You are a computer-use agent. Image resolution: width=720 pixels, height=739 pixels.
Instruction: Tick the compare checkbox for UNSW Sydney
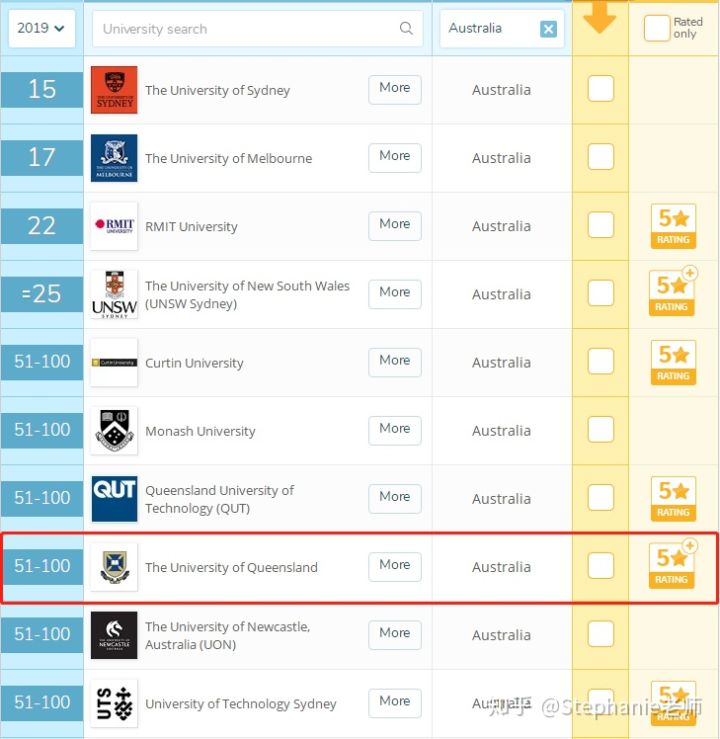point(601,293)
